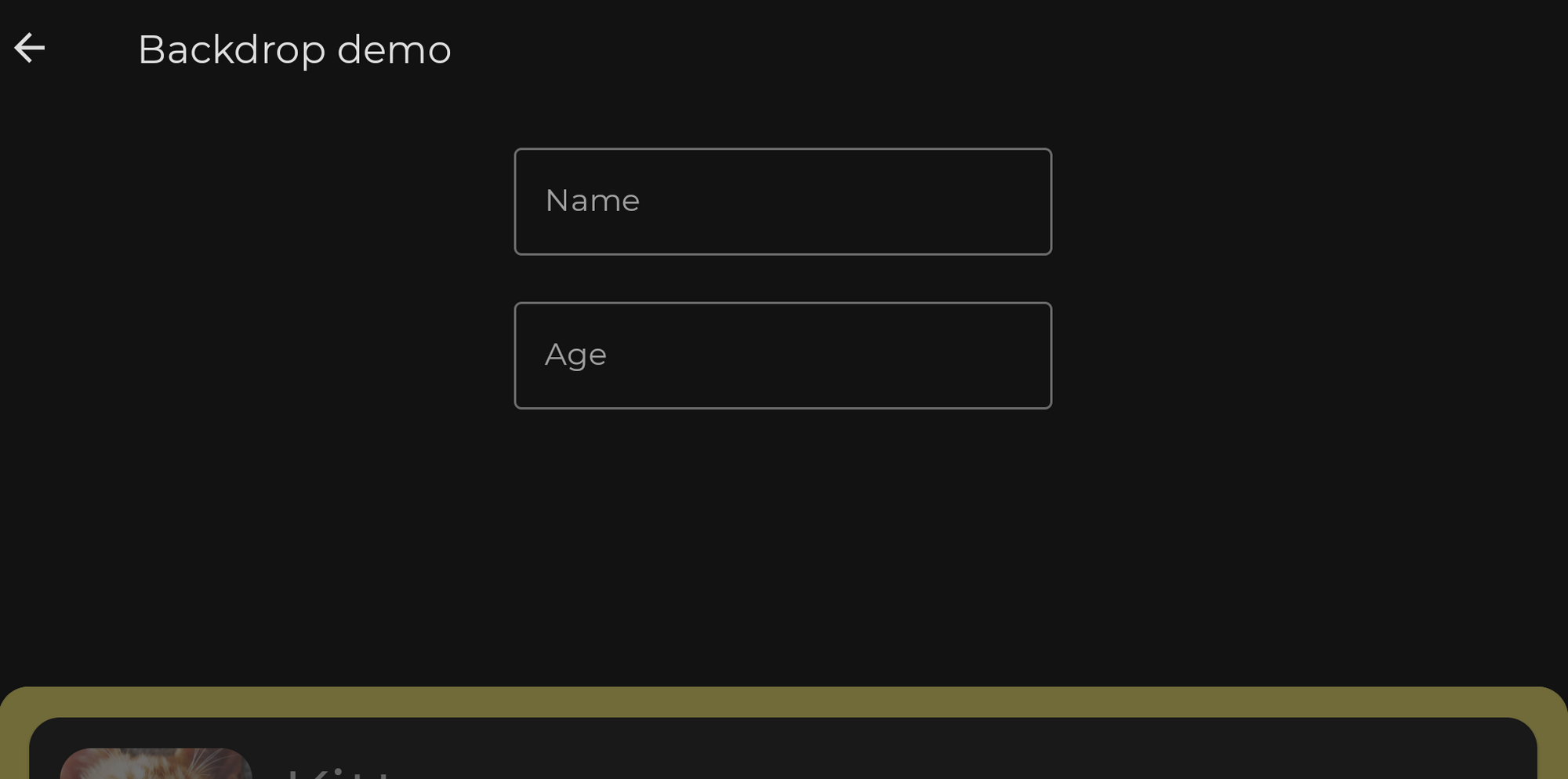Click the "Age" placeholder label
1568x779 pixels.
pyautogui.click(x=575, y=355)
